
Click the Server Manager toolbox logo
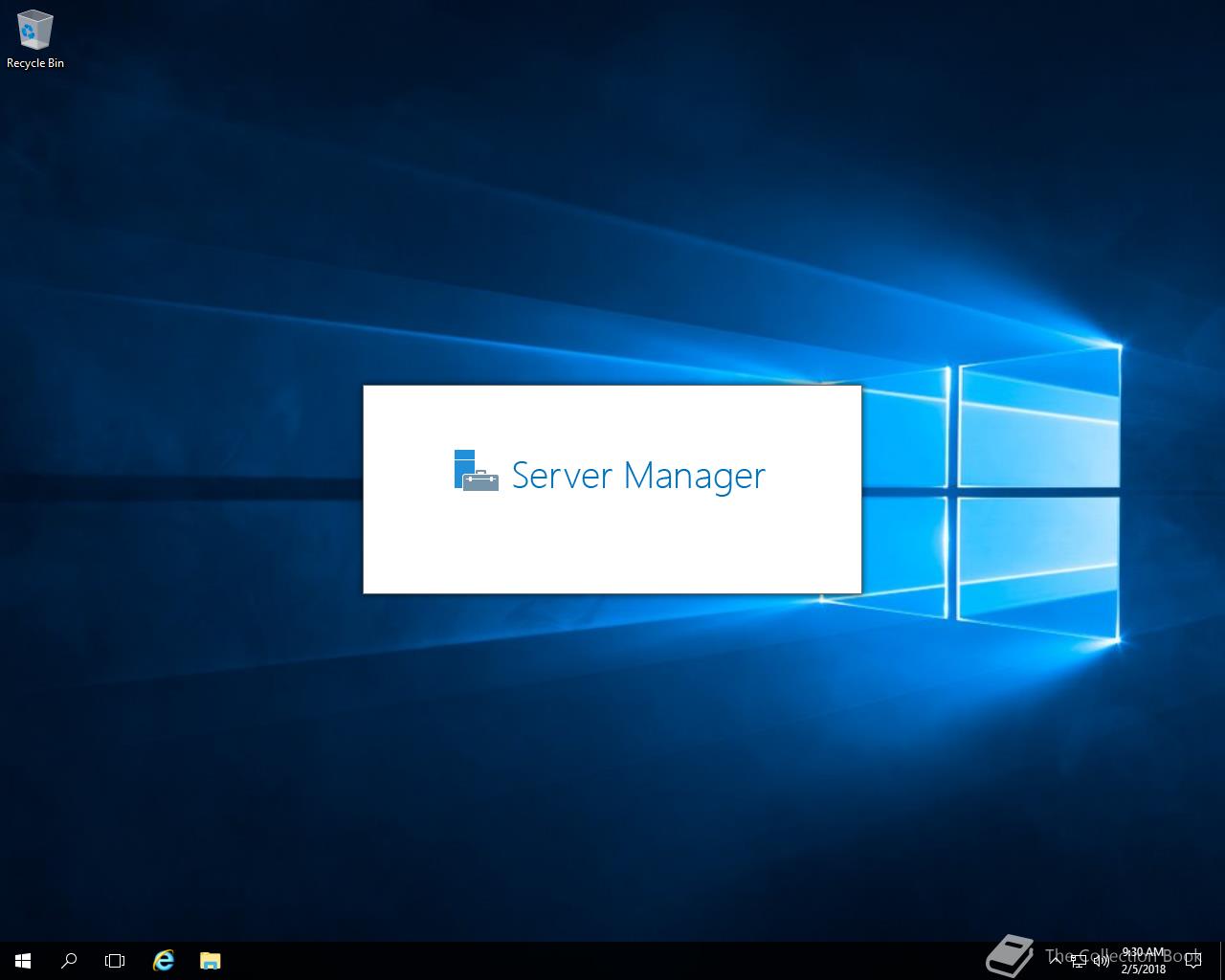pos(475,471)
